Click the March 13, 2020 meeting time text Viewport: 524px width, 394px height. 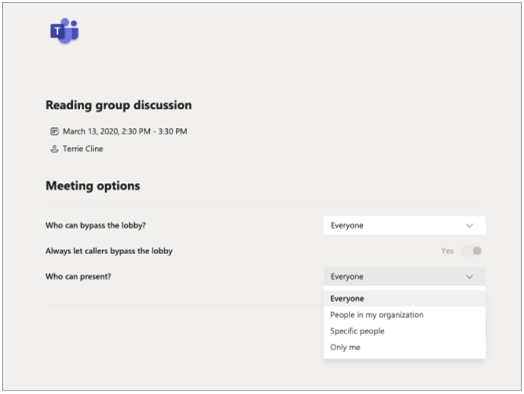125,131
